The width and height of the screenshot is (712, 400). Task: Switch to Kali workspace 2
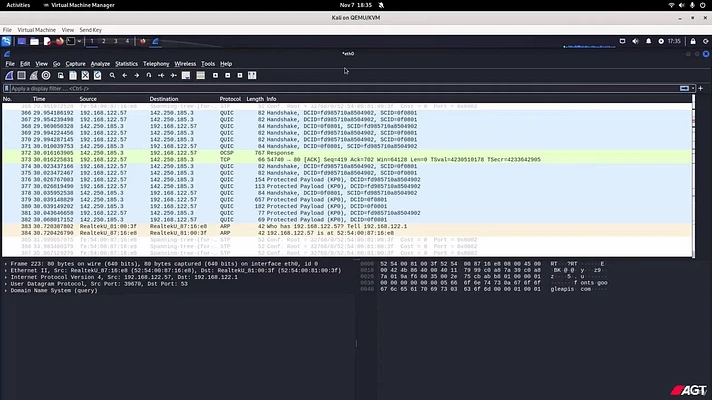coord(104,41)
